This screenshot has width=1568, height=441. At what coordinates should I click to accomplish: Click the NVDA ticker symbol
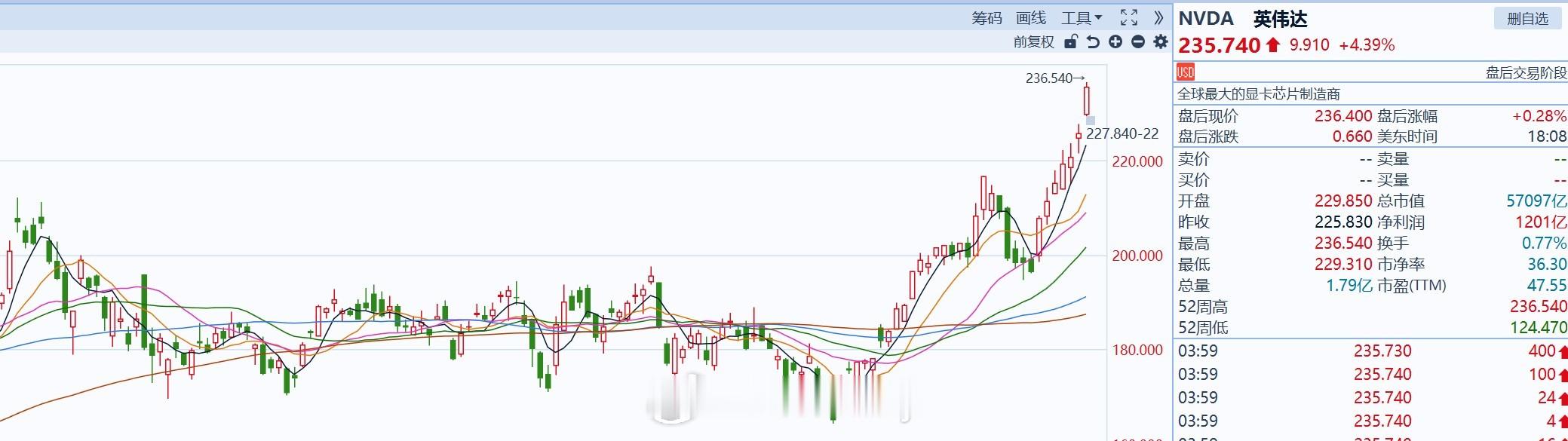tap(1206, 18)
